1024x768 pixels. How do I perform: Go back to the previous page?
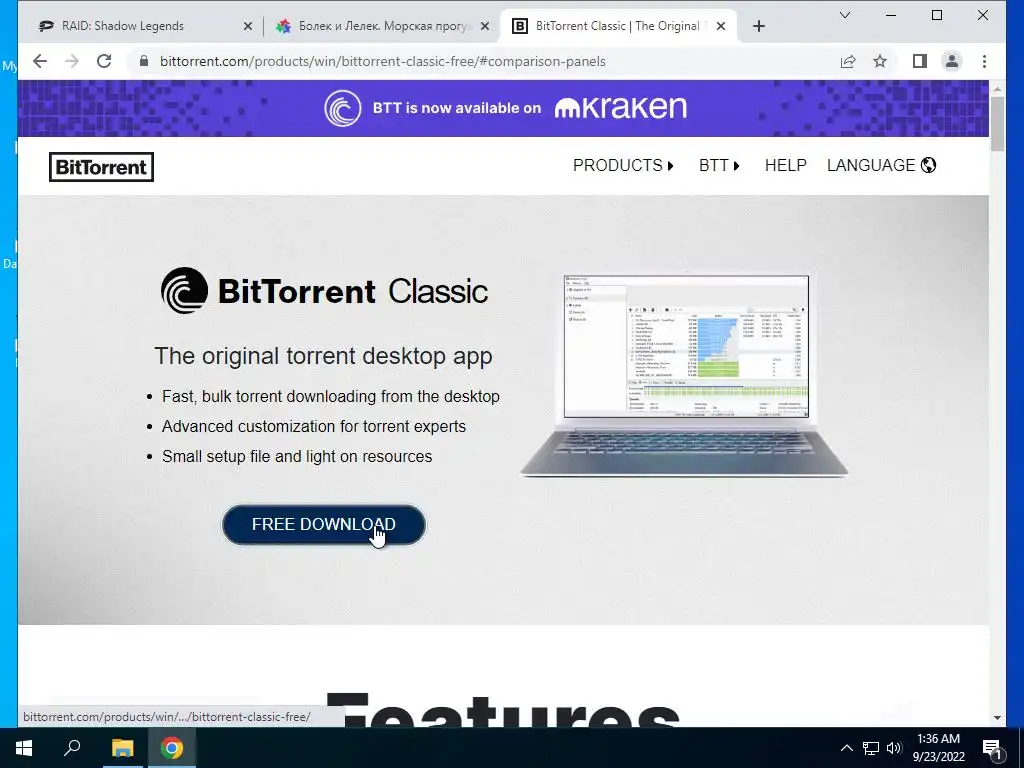click(x=40, y=61)
